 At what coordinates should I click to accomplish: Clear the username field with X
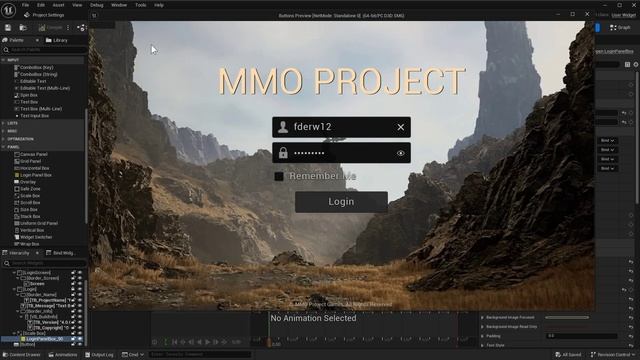point(401,127)
